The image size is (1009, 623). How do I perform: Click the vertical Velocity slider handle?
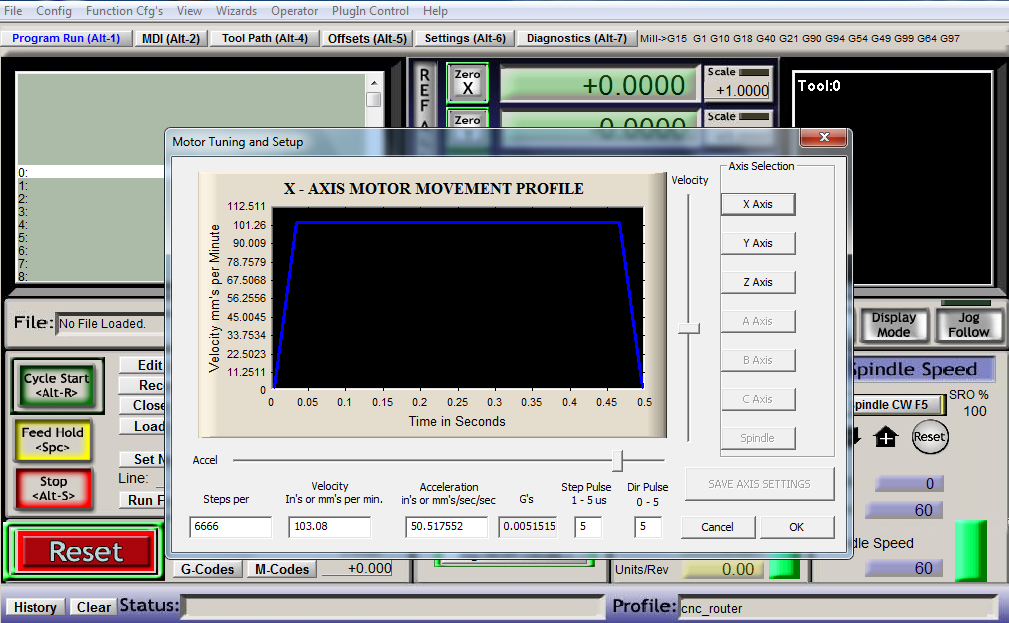pos(688,327)
